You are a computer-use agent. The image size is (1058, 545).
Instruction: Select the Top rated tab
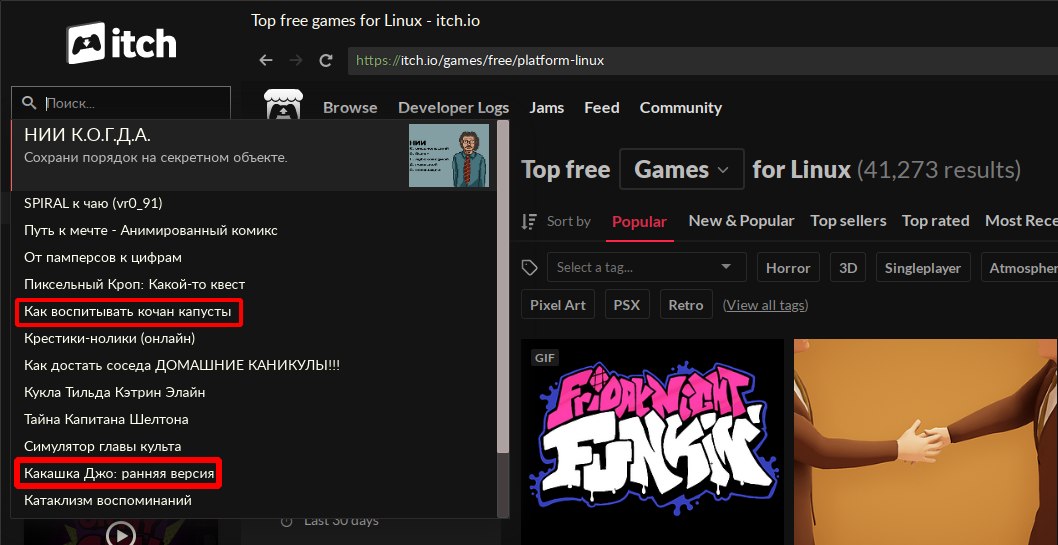pyautogui.click(x=935, y=221)
